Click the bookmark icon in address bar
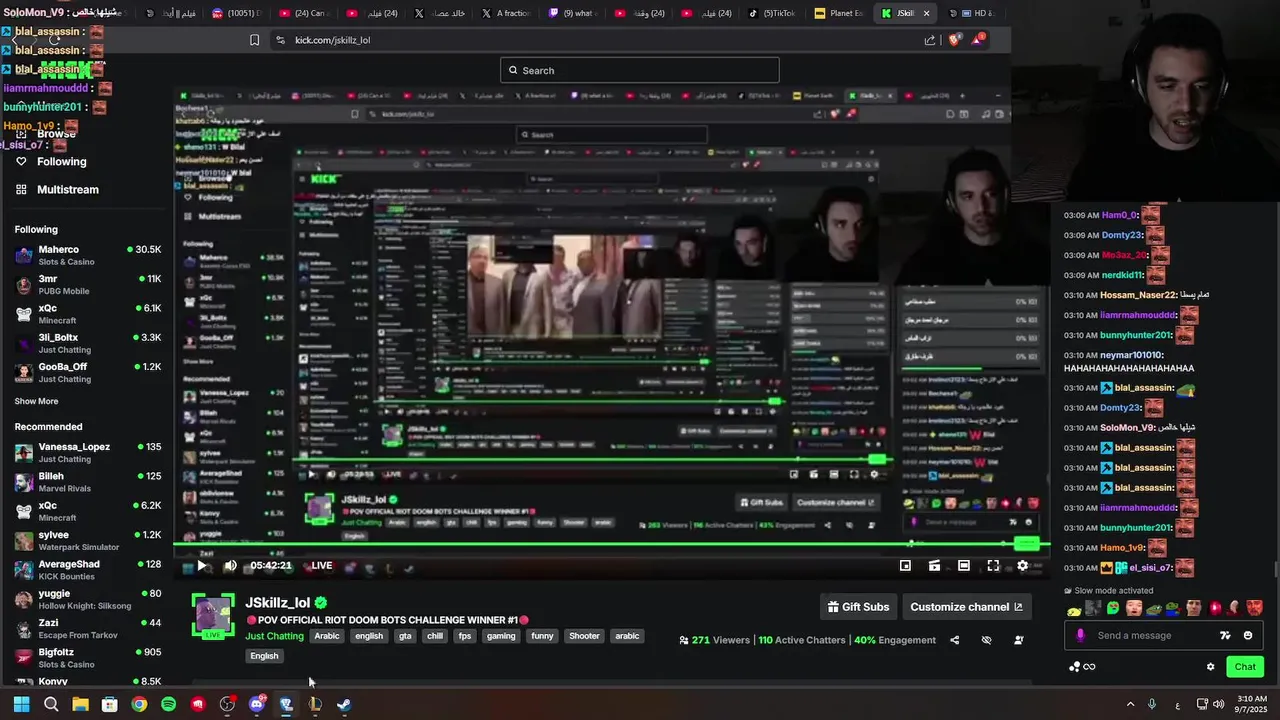The width and height of the screenshot is (1280, 720). [x=254, y=40]
